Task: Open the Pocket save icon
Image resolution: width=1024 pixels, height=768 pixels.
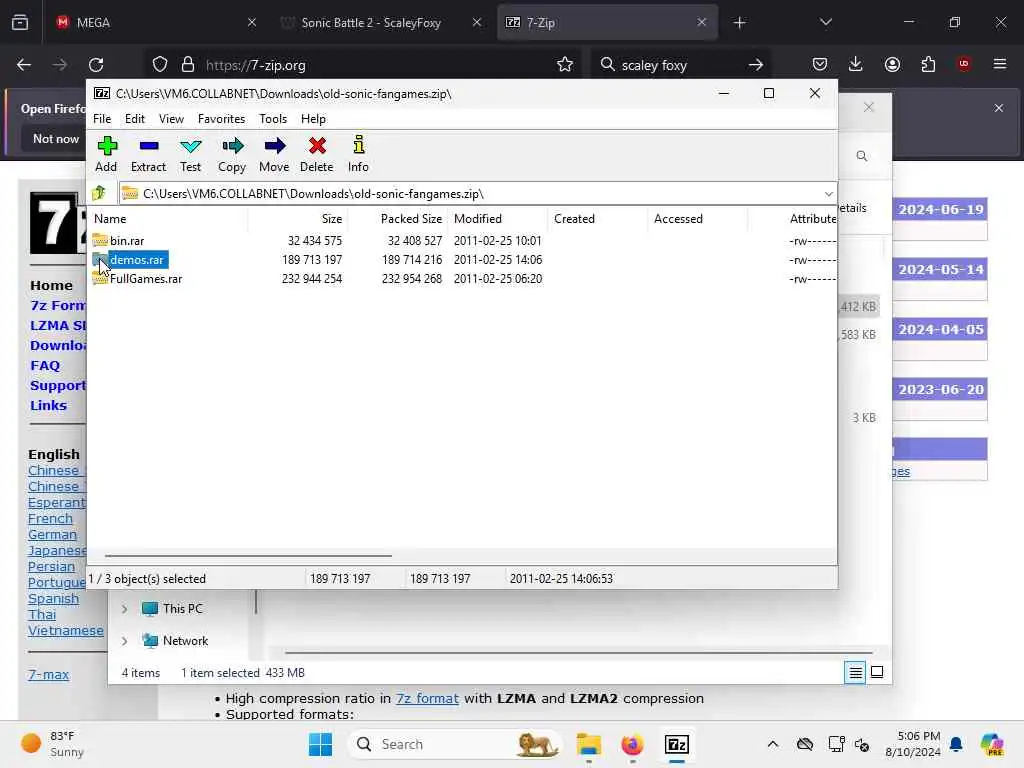Action: click(820, 64)
